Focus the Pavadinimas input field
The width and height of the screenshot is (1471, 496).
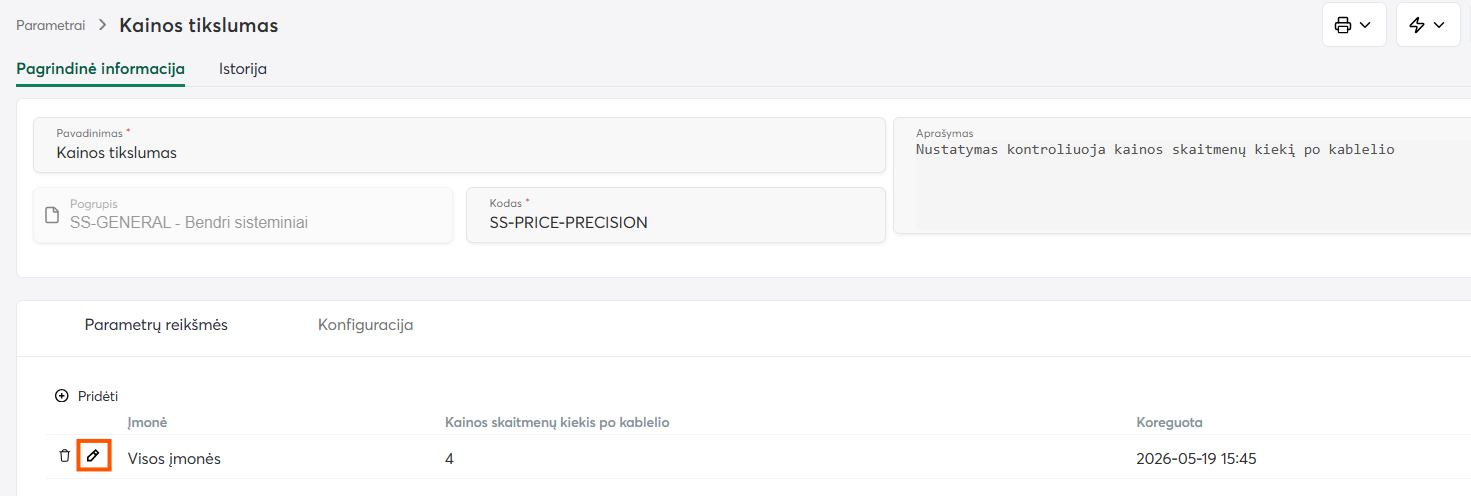pos(459,145)
